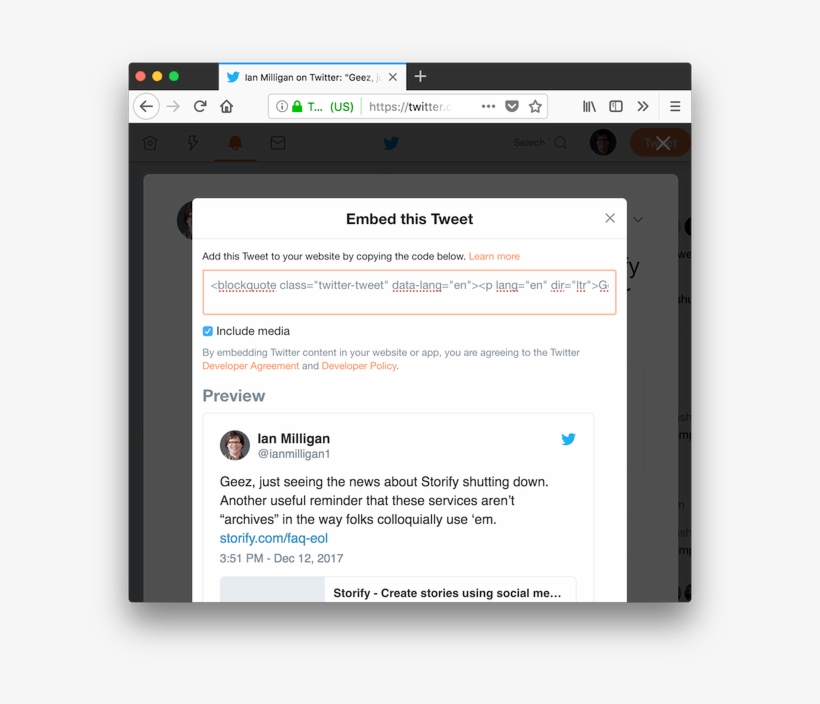Open the Firefox hamburger menu
Image resolution: width=820 pixels, height=704 pixels.
tap(675, 107)
